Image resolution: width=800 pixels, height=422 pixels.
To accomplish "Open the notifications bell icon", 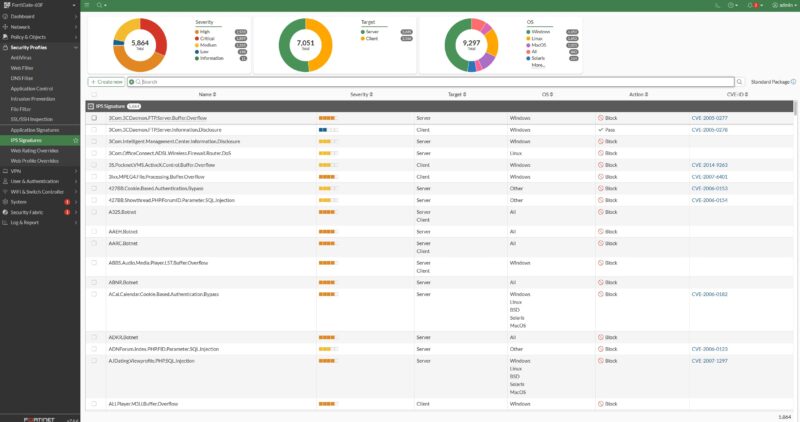I will [x=750, y=5].
